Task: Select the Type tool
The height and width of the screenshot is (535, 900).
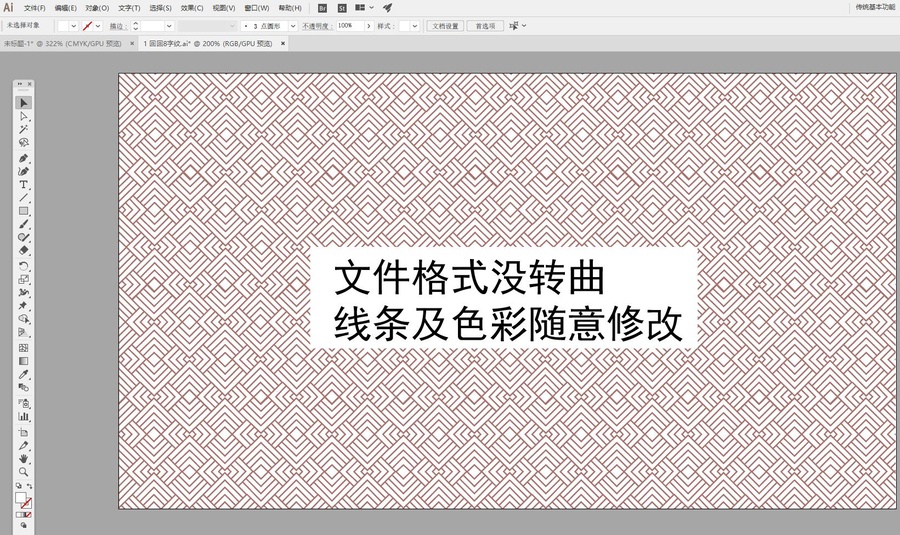Action: click(24, 184)
